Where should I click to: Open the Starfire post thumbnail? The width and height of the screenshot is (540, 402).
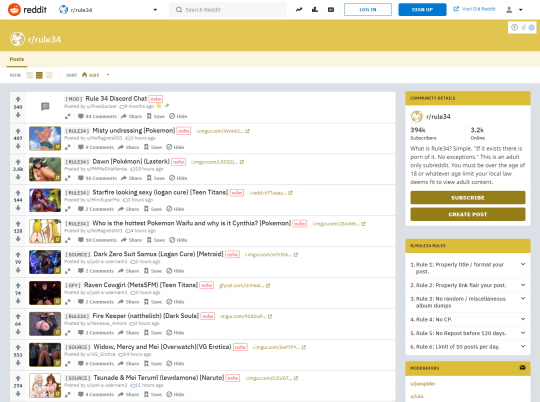pyautogui.click(x=45, y=200)
